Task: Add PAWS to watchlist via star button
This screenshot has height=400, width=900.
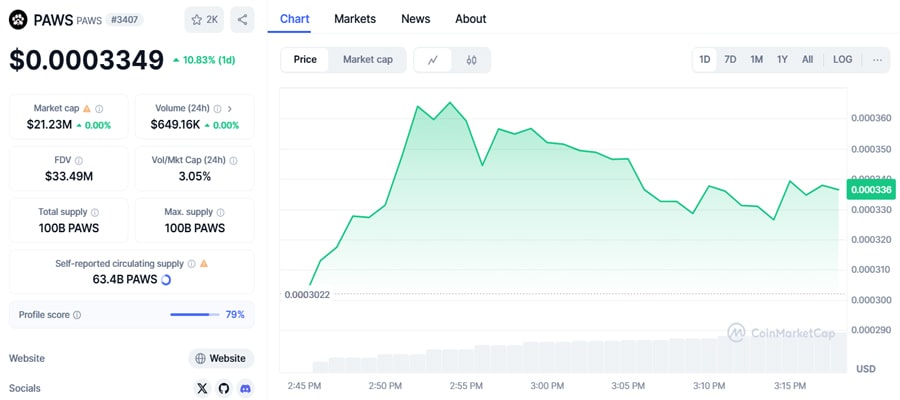Action: point(204,20)
